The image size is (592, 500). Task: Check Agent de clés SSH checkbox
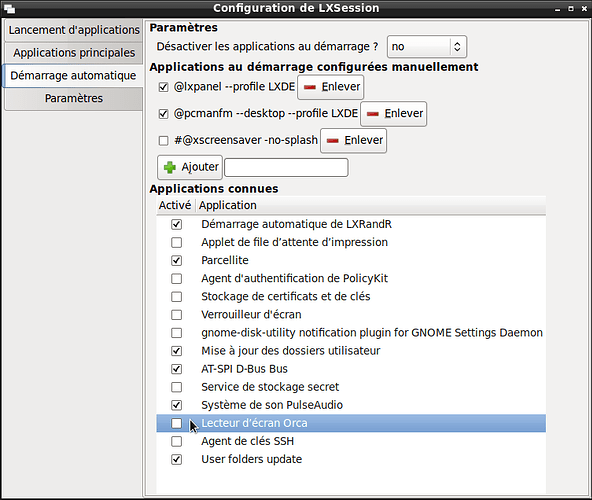click(x=176, y=441)
